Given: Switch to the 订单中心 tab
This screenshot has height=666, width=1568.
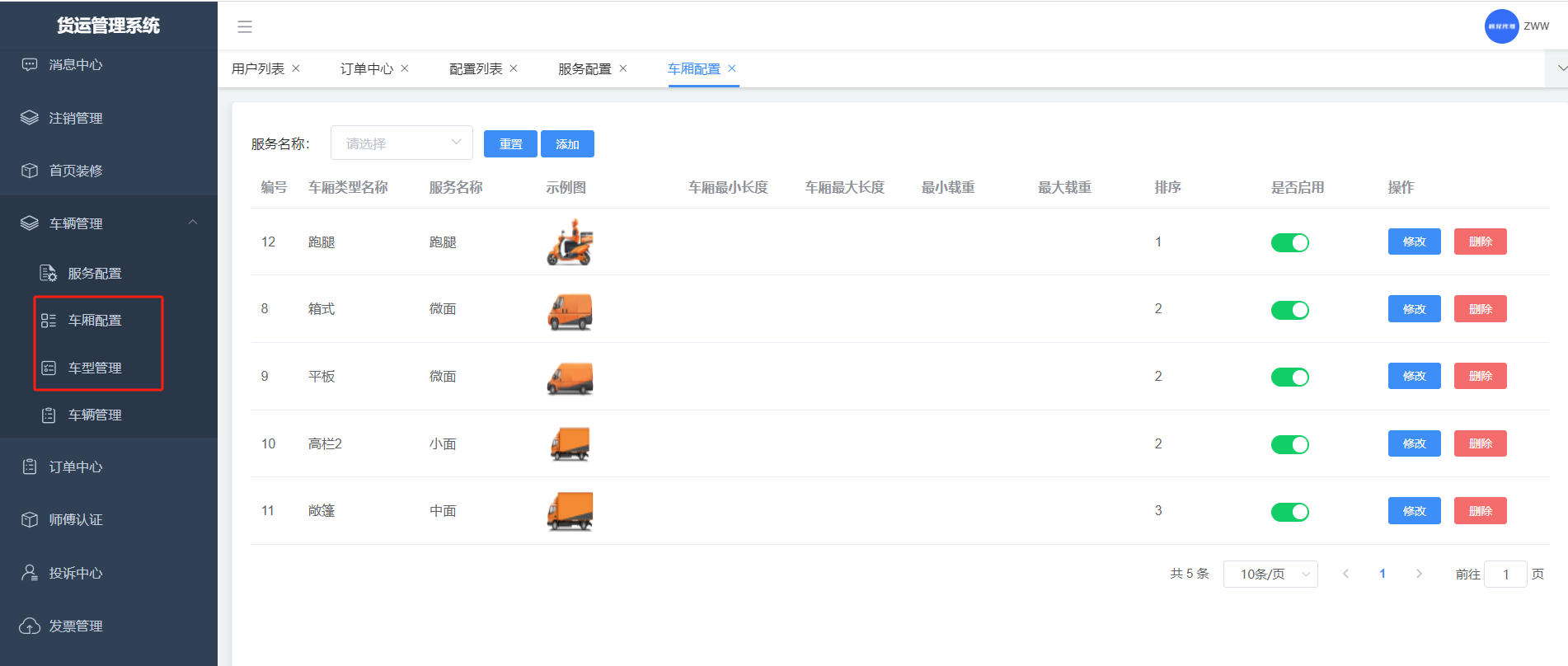Looking at the screenshot, I should tap(366, 68).
